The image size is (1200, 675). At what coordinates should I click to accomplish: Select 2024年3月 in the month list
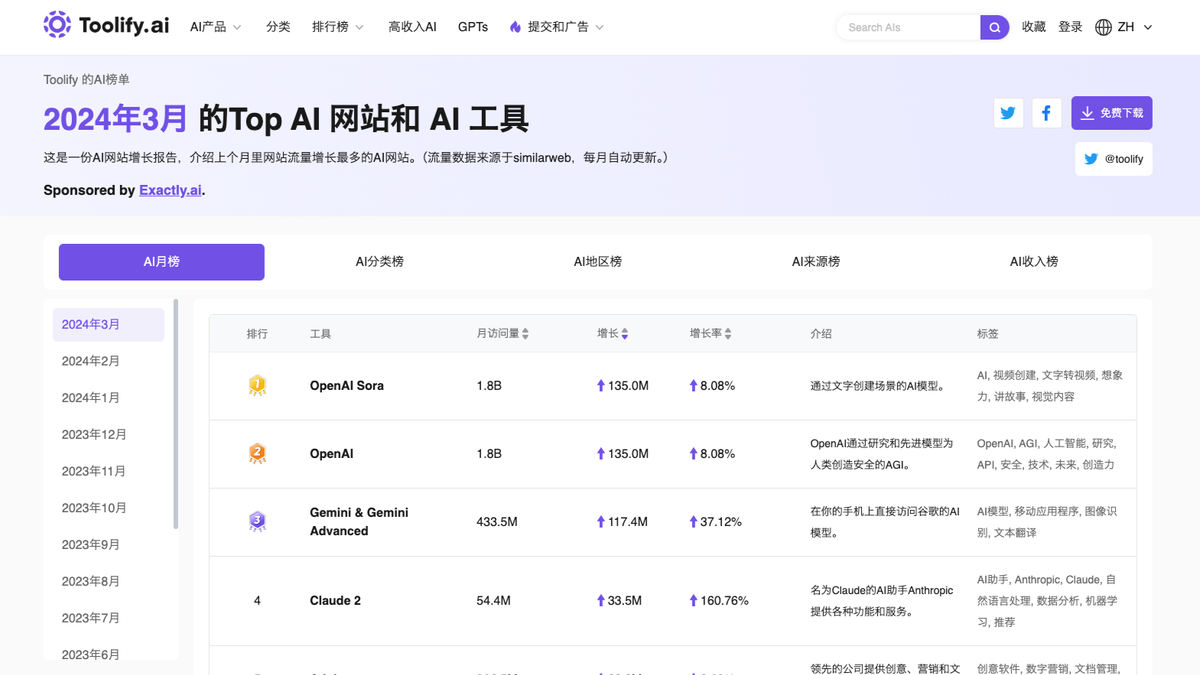pyautogui.click(x=108, y=325)
